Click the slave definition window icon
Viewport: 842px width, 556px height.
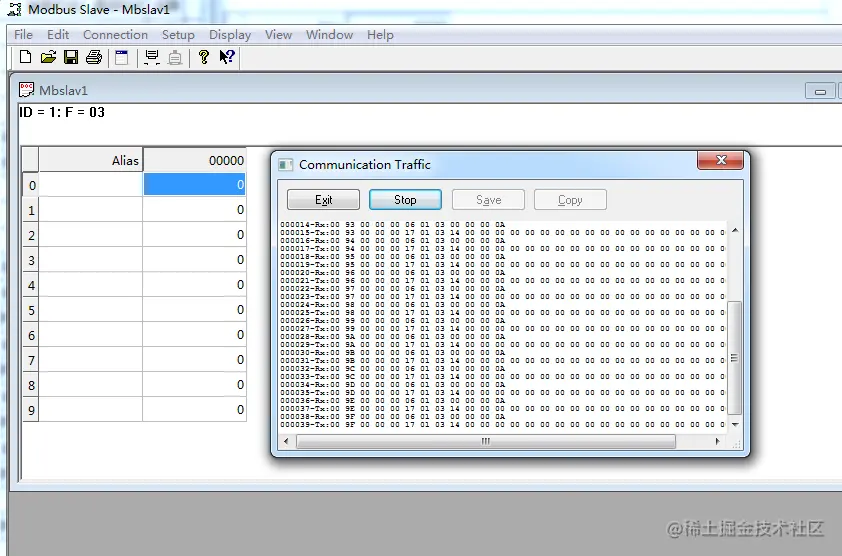[x=122, y=57]
